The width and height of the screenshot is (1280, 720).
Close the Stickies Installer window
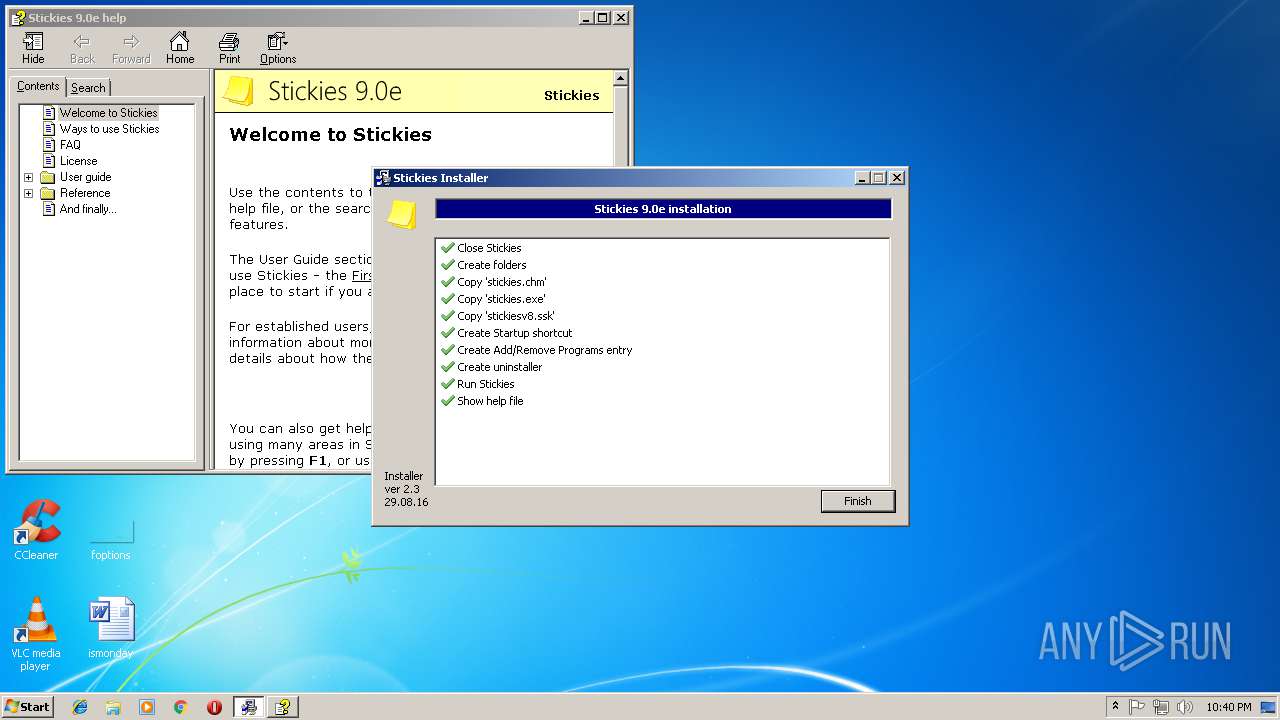(897, 178)
